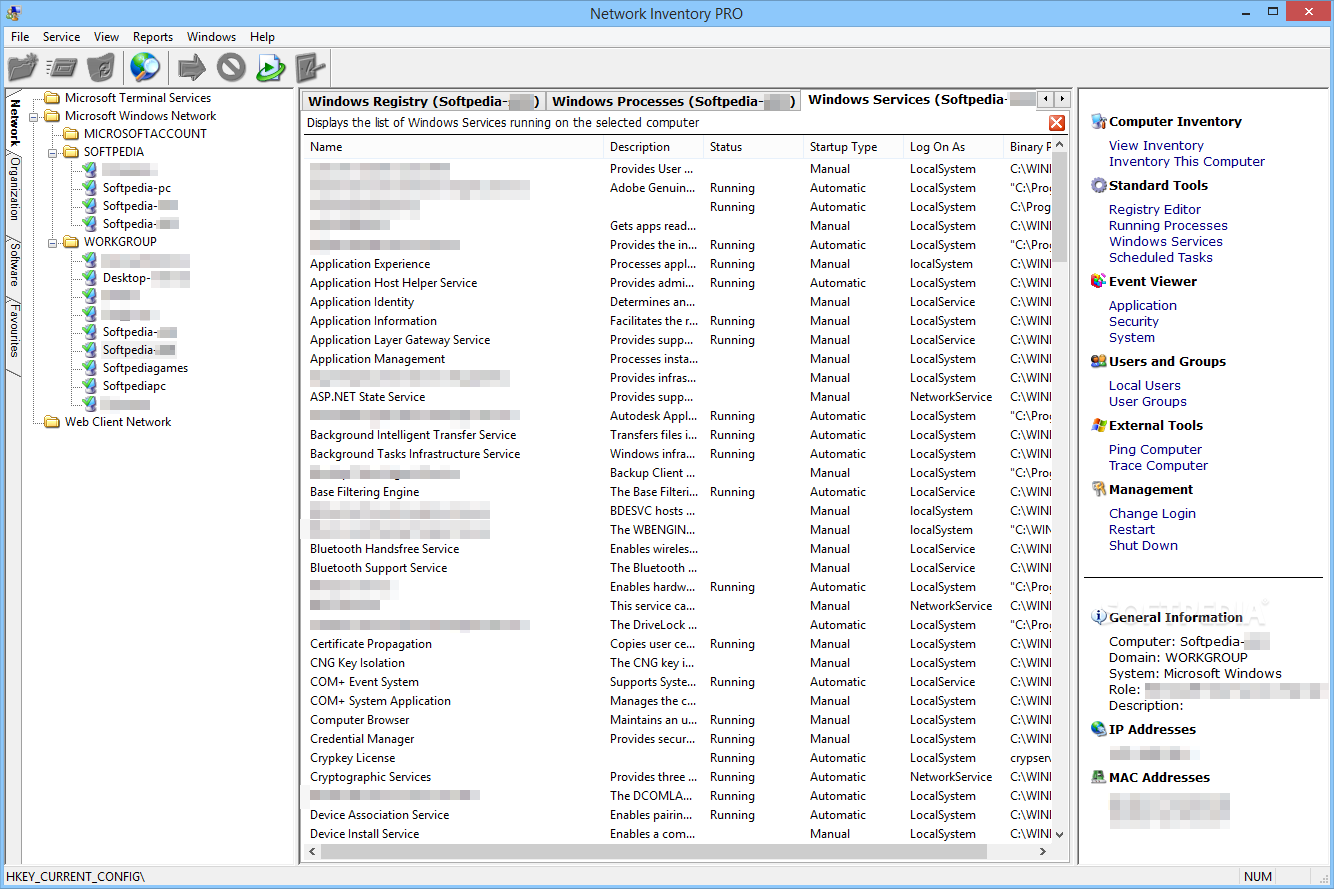
Task: Sort services by the Name column header
Action: click(454, 147)
